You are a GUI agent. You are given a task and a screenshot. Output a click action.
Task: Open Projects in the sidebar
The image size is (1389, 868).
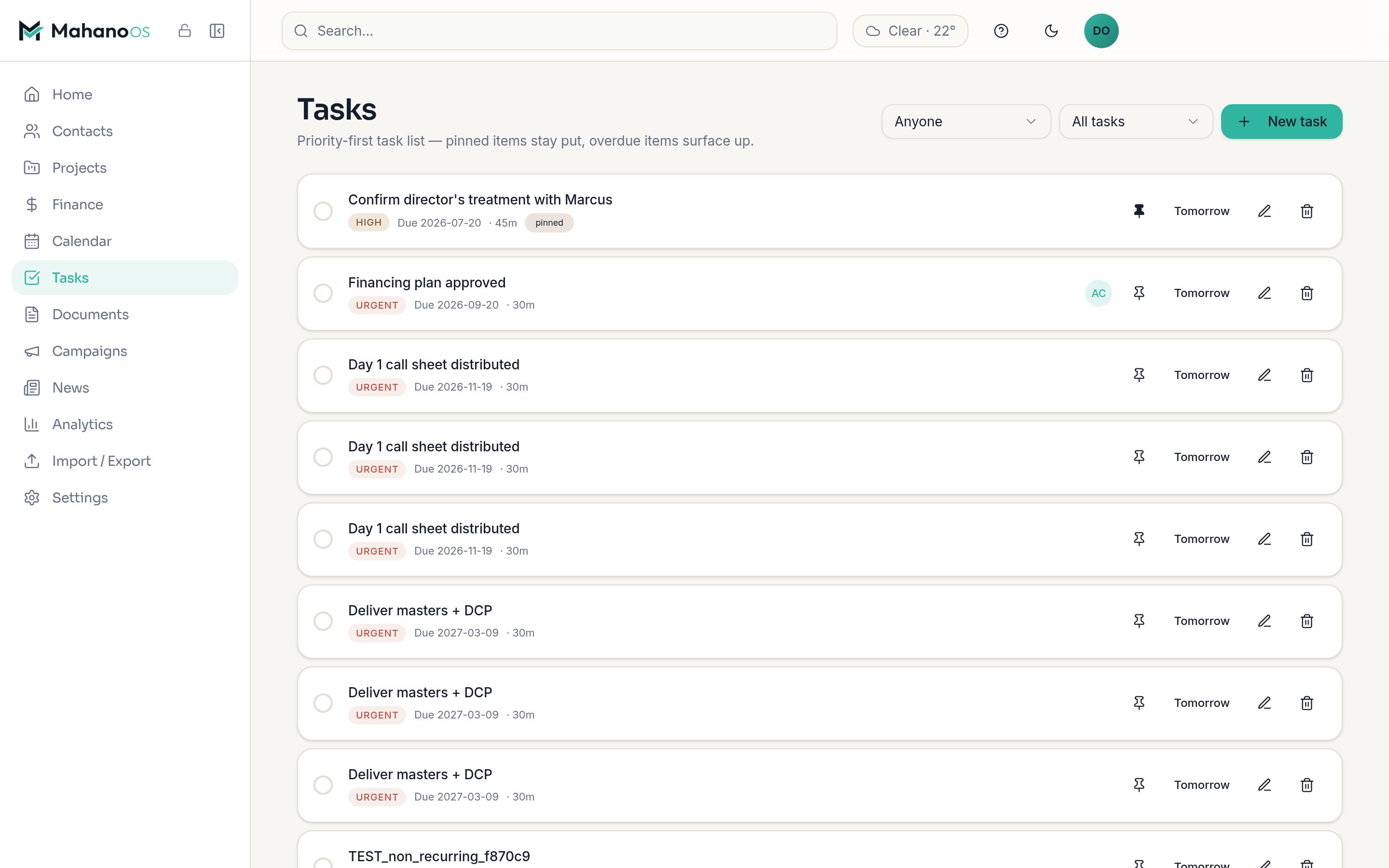[x=124, y=168]
